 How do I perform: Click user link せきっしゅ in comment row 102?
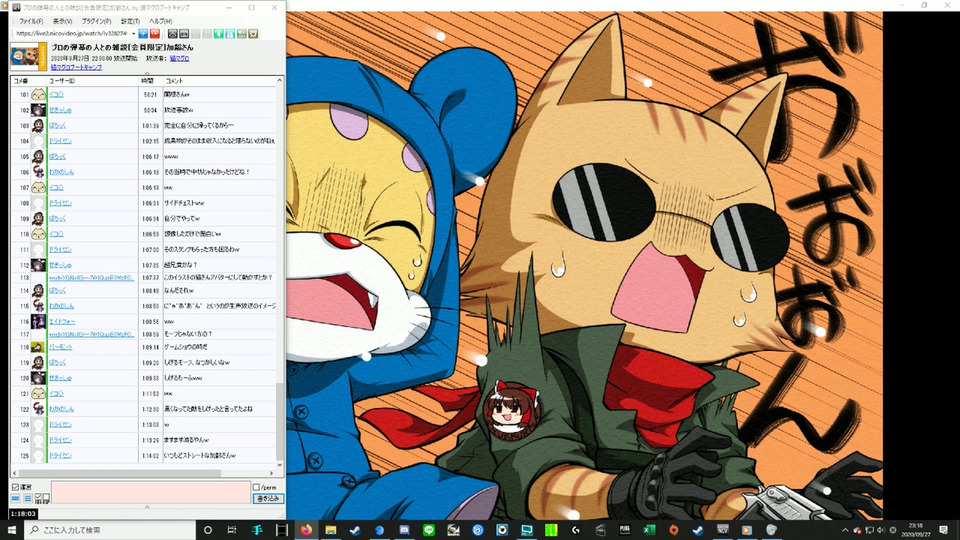pos(60,110)
